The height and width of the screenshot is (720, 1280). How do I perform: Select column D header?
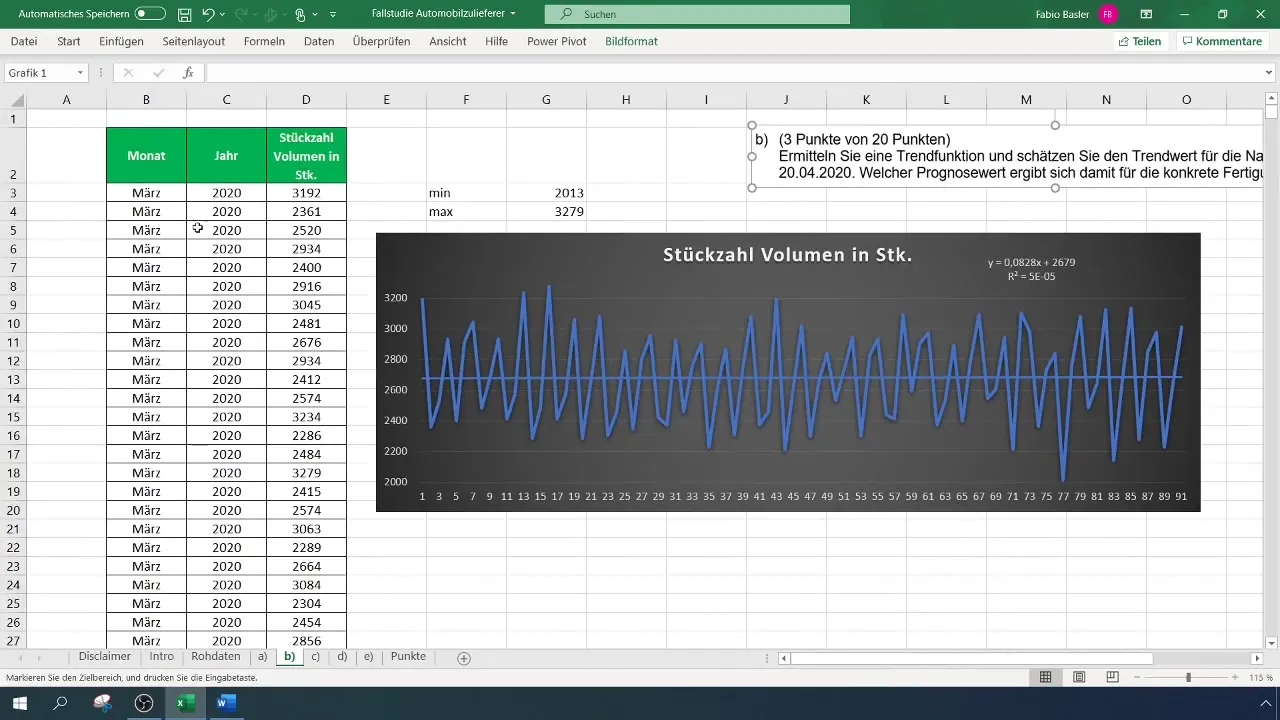[x=306, y=100]
